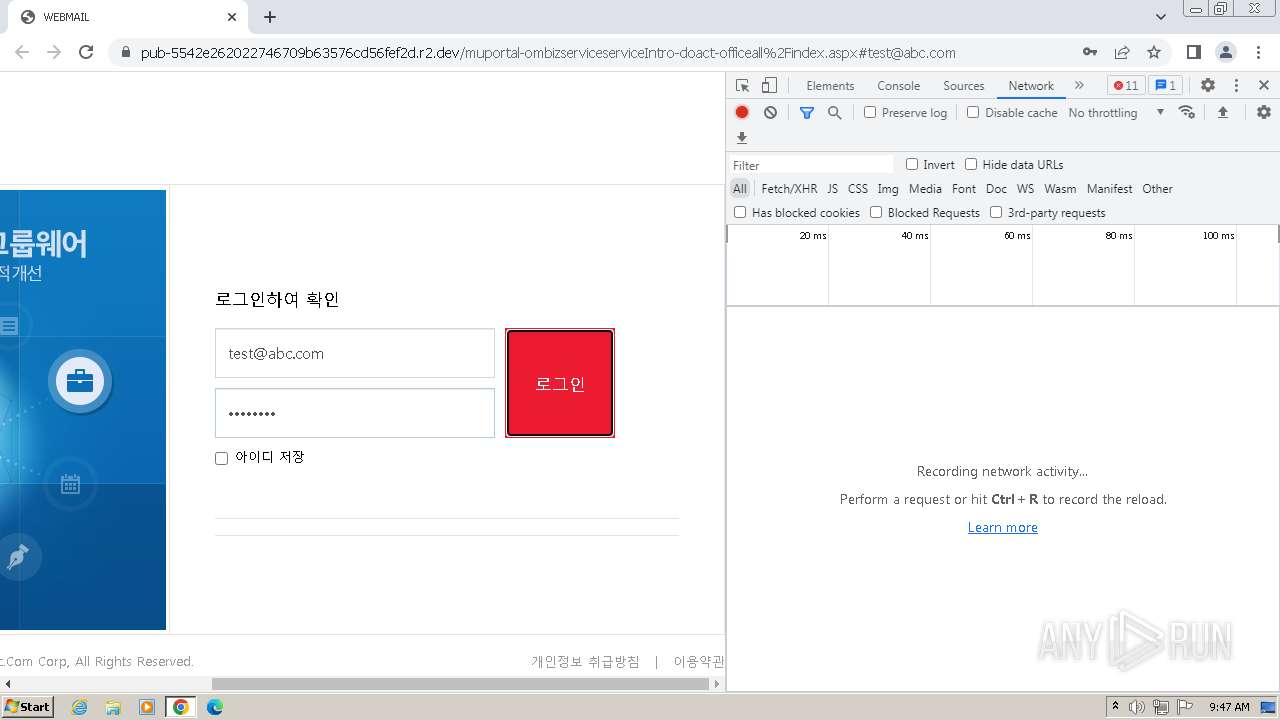
Task: Clear the network log
Action: [x=770, y=113]
